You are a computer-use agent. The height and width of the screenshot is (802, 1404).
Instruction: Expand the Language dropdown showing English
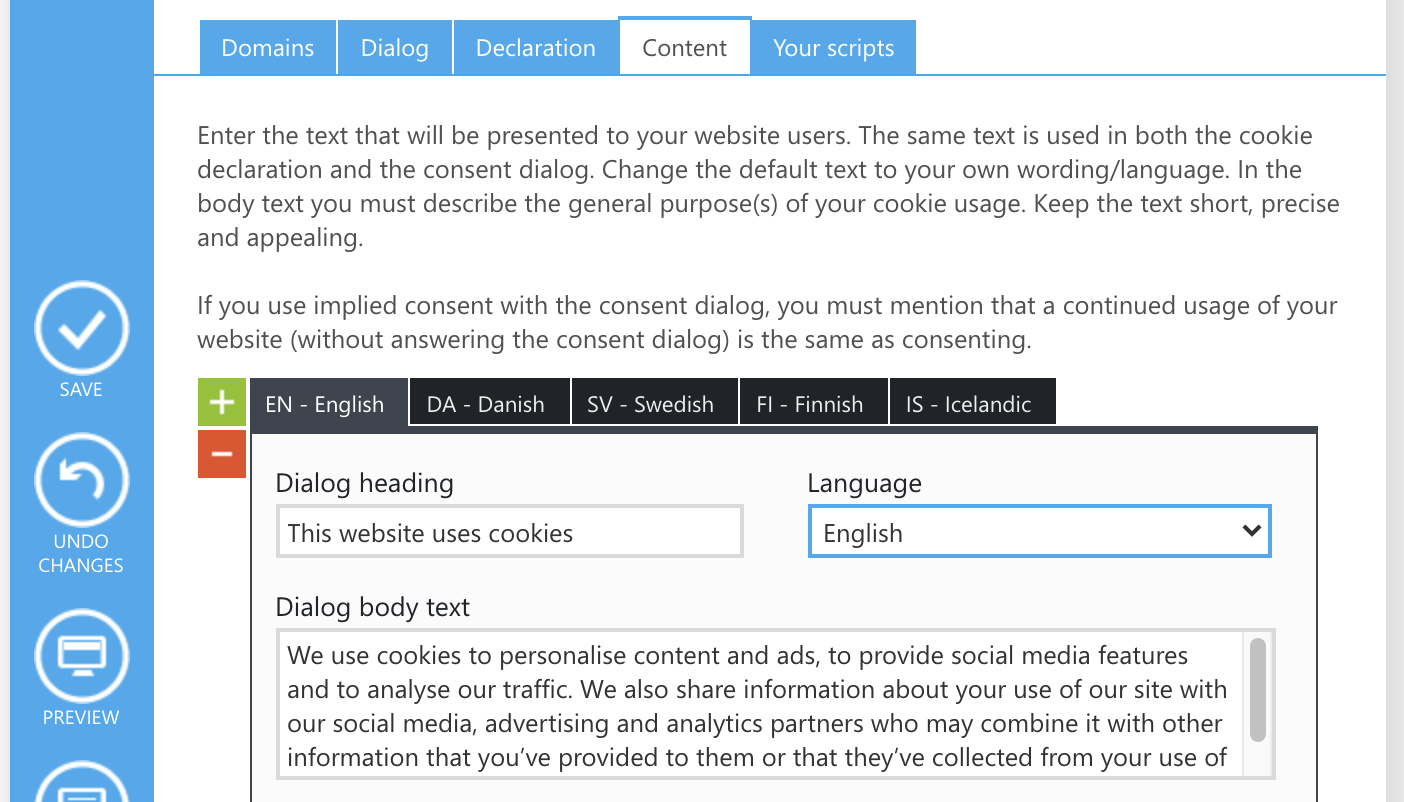[1039, 532]
